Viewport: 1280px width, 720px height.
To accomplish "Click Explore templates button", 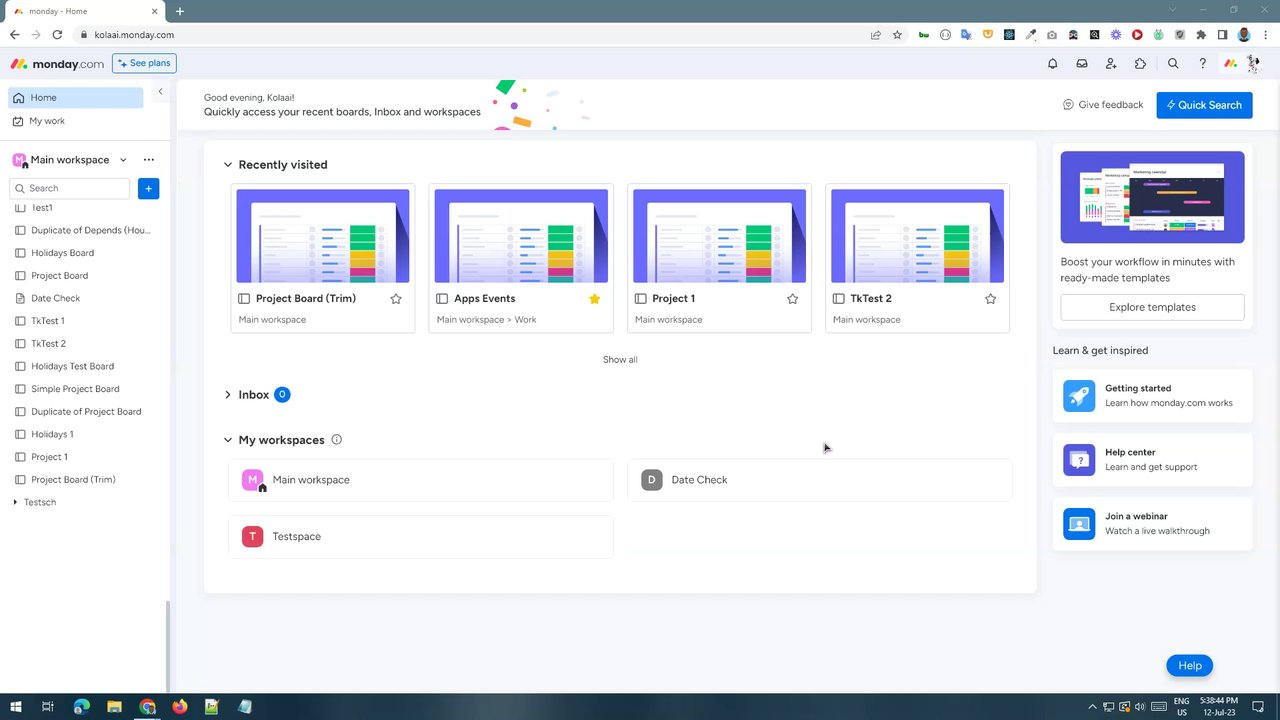I will 1152,307.
